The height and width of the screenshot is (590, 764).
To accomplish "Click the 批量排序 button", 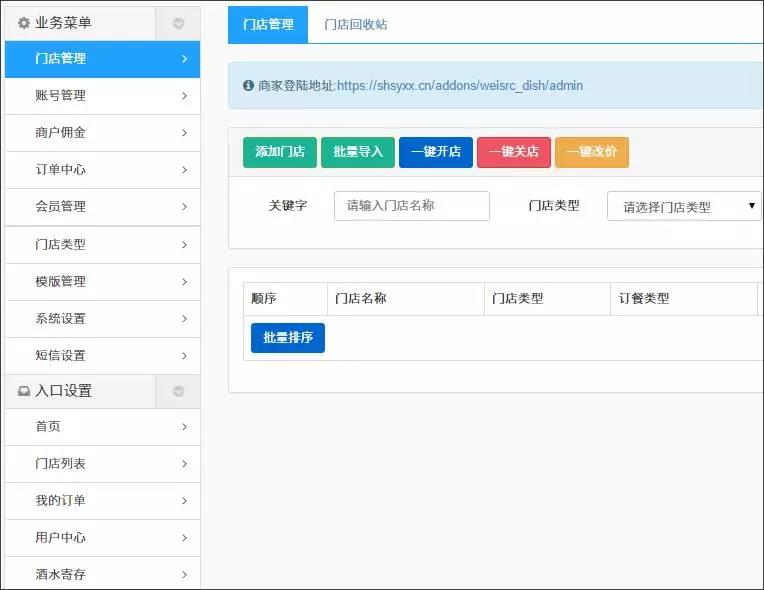I will click(x=288, y=338).
